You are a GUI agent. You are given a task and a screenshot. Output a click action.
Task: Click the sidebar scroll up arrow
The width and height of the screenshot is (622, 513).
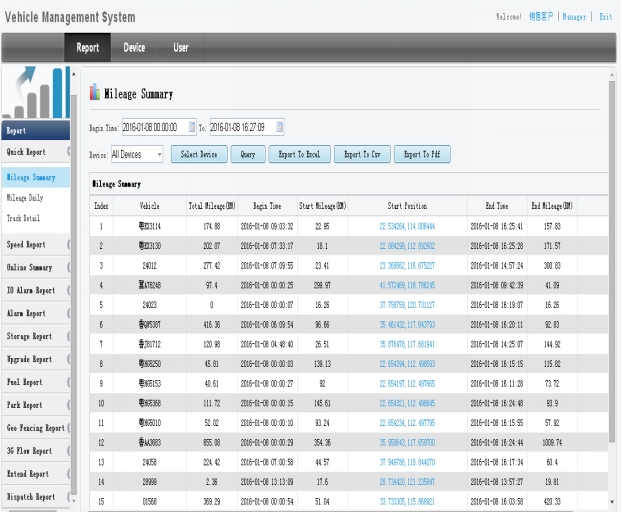[74, 74]
